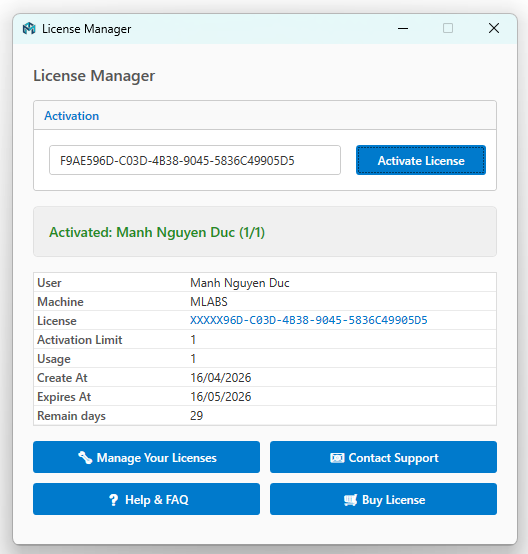Select the User value 'Manh Nguyen Duc' in the table
Screen dimensions: 528x554
point(240,283)
